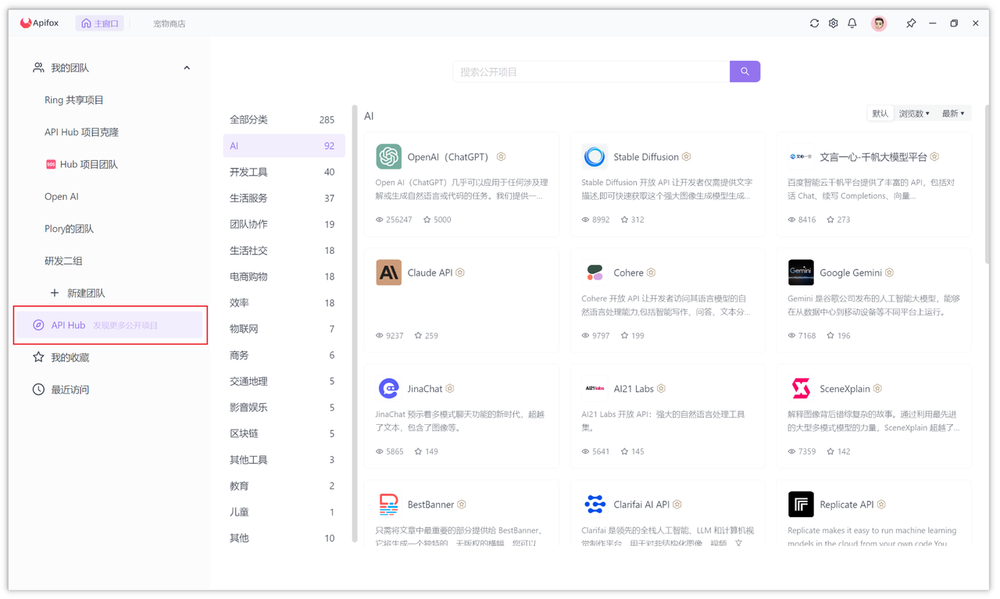Select the 默认 sorting option

(x=879, y=113)
